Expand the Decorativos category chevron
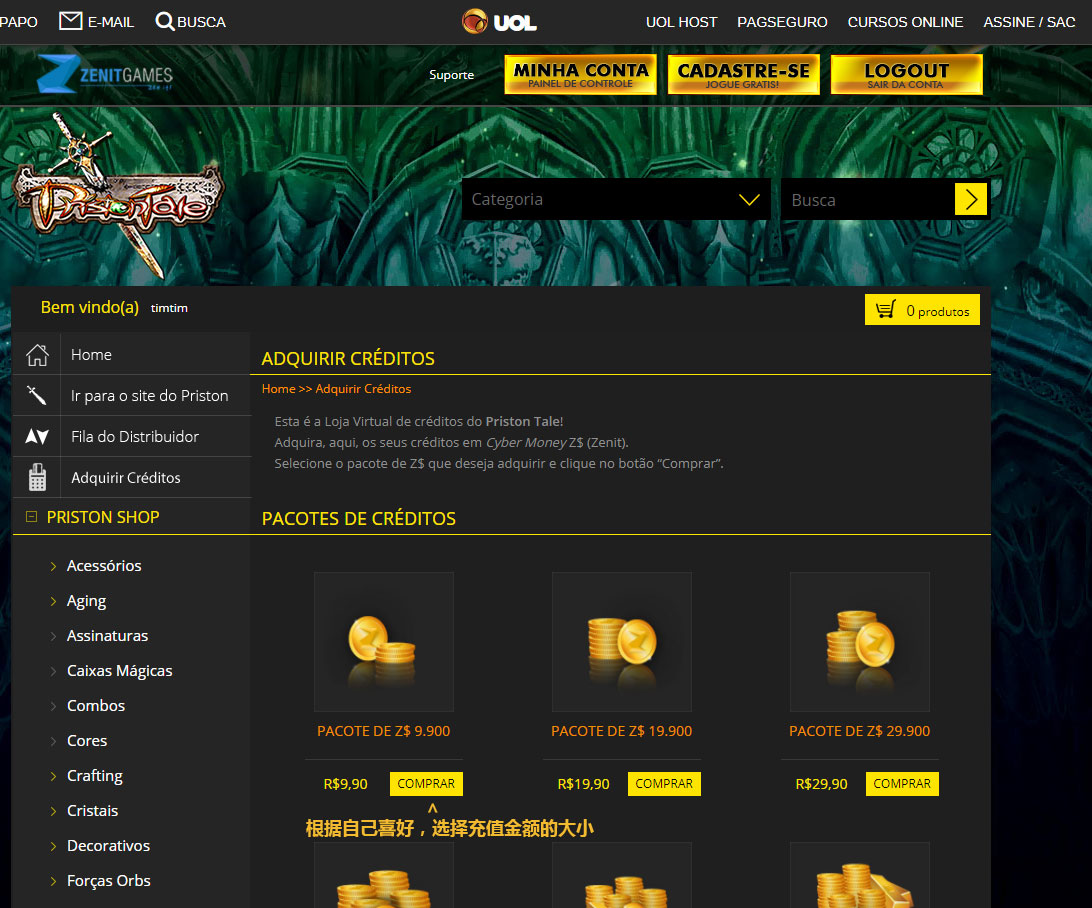The height and width of the screenshot is (908, 1092). click(53, 846)
